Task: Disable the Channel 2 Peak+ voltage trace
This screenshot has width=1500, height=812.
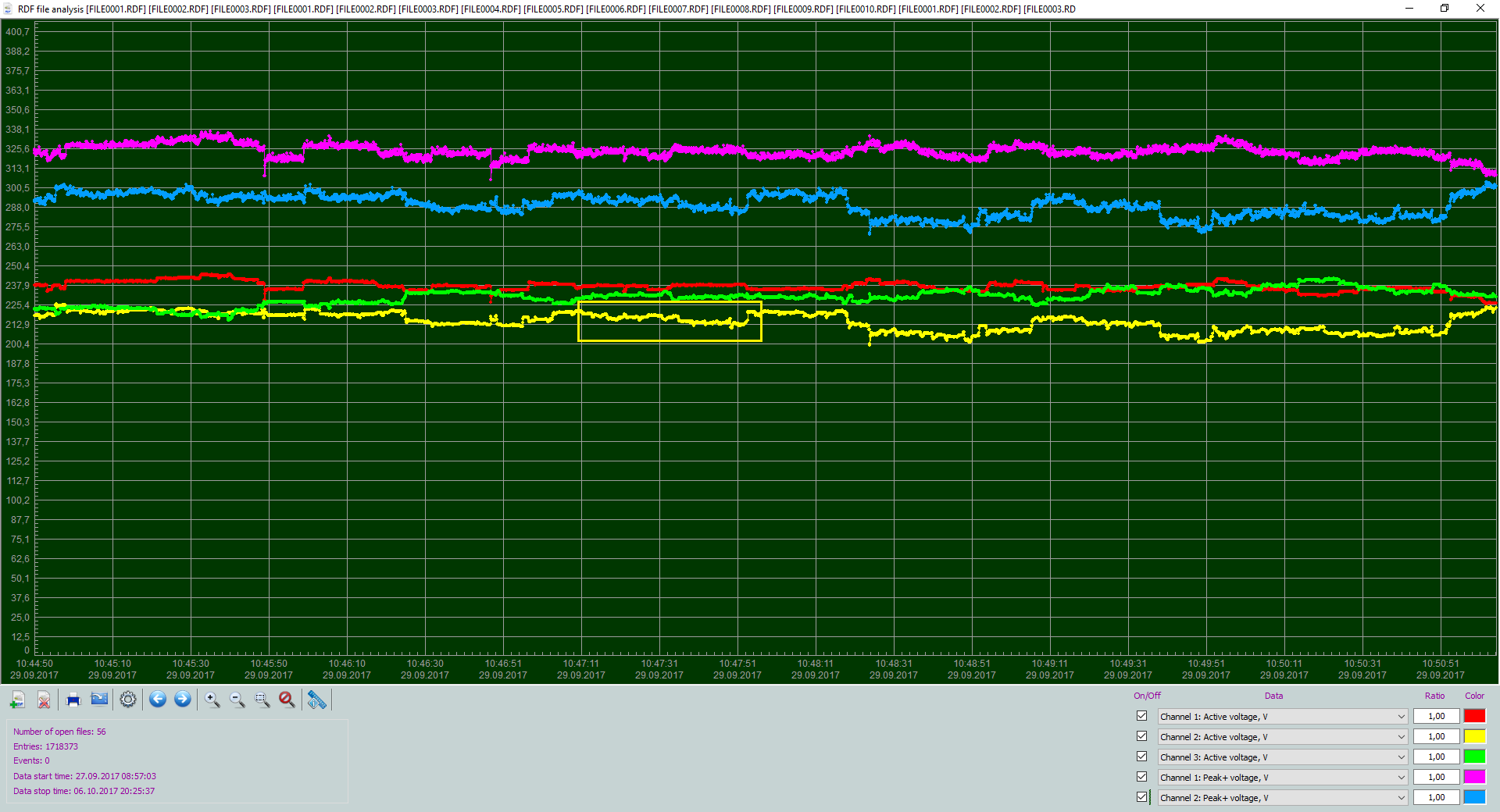Action: pyautogui.click(x=1142, y=797)
